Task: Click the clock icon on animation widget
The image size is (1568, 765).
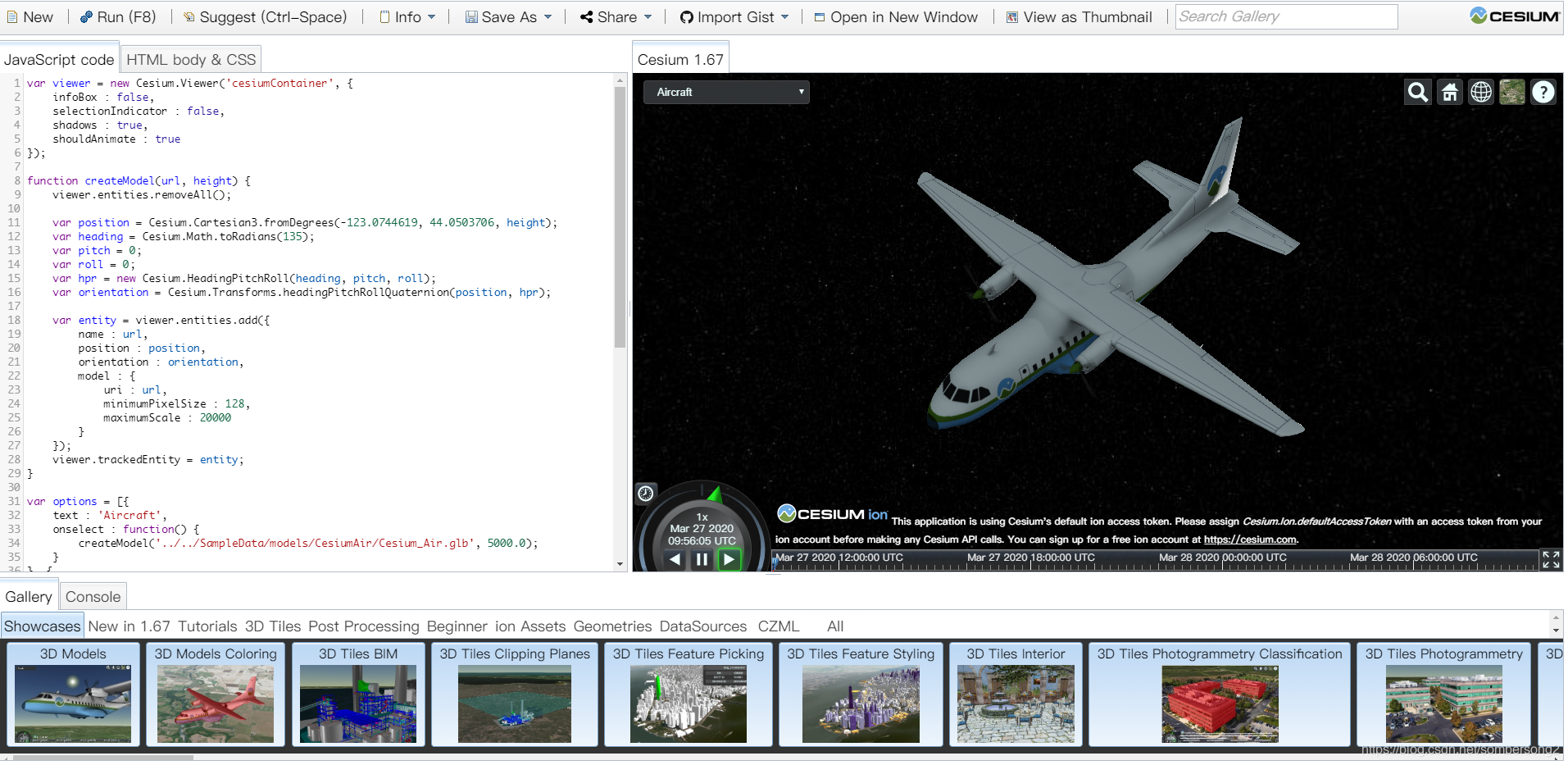Action: (646, 493)
